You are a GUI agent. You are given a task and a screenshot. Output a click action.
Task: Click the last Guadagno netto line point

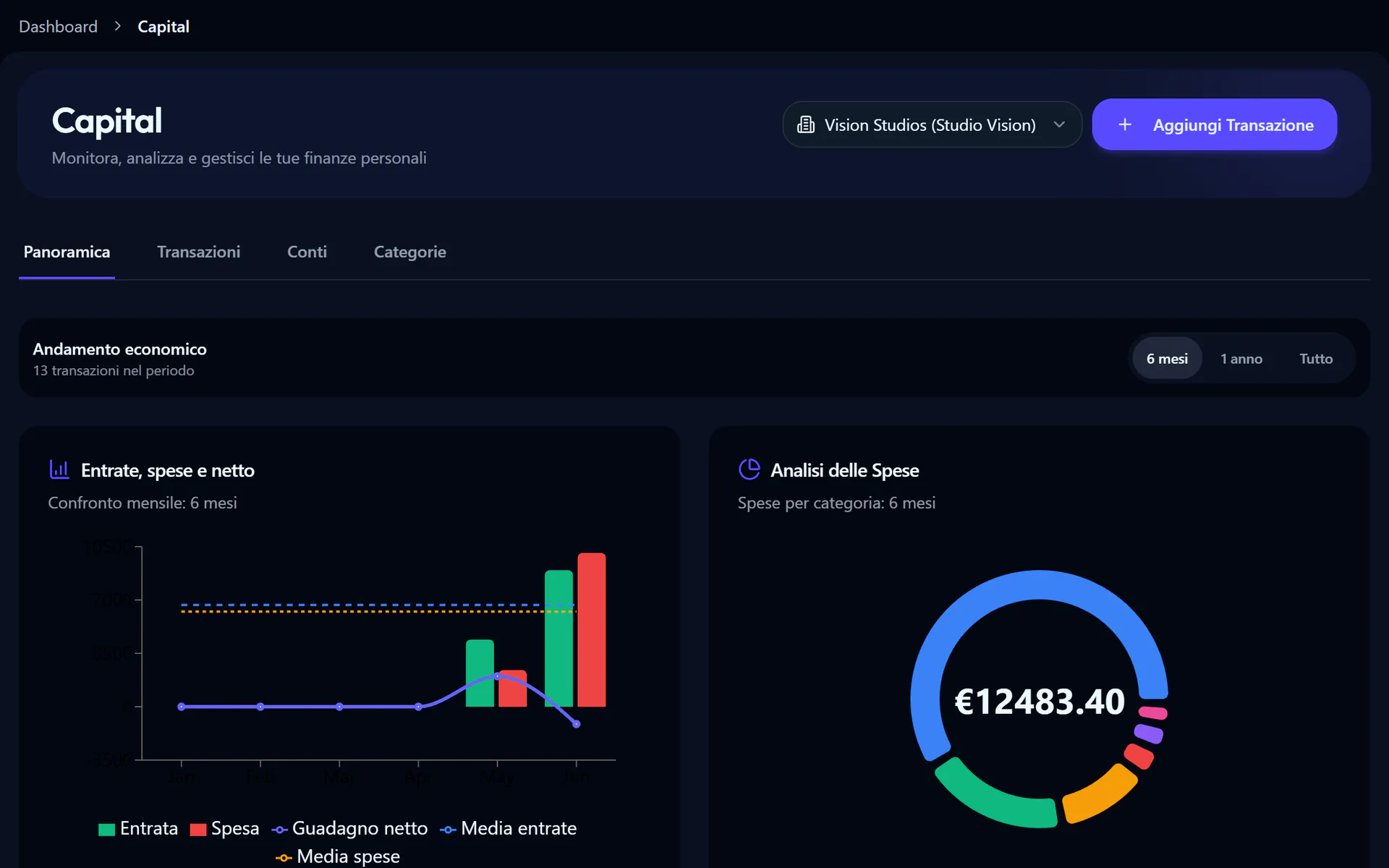(577, 724)
